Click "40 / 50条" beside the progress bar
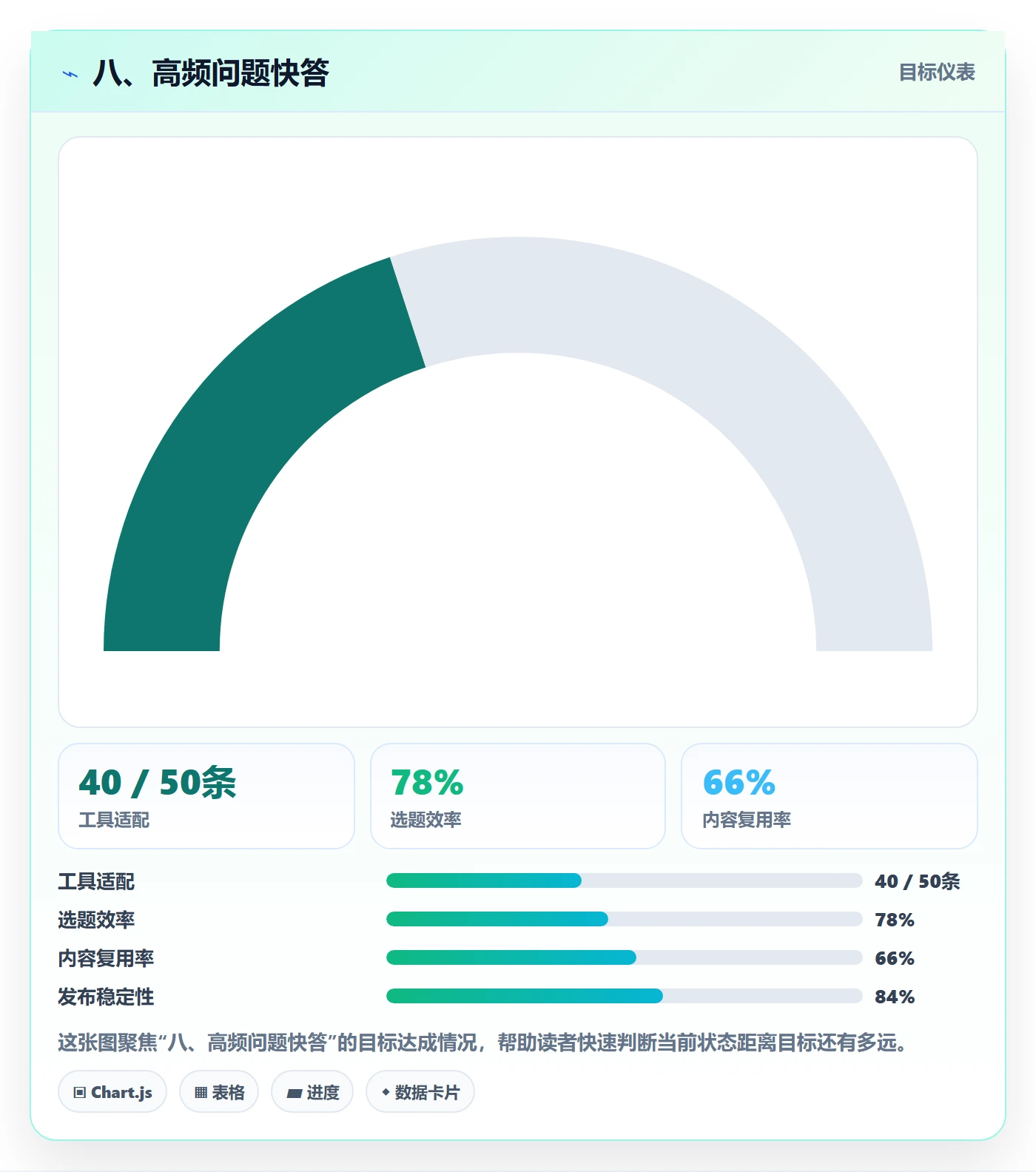 tap(918, 881)
